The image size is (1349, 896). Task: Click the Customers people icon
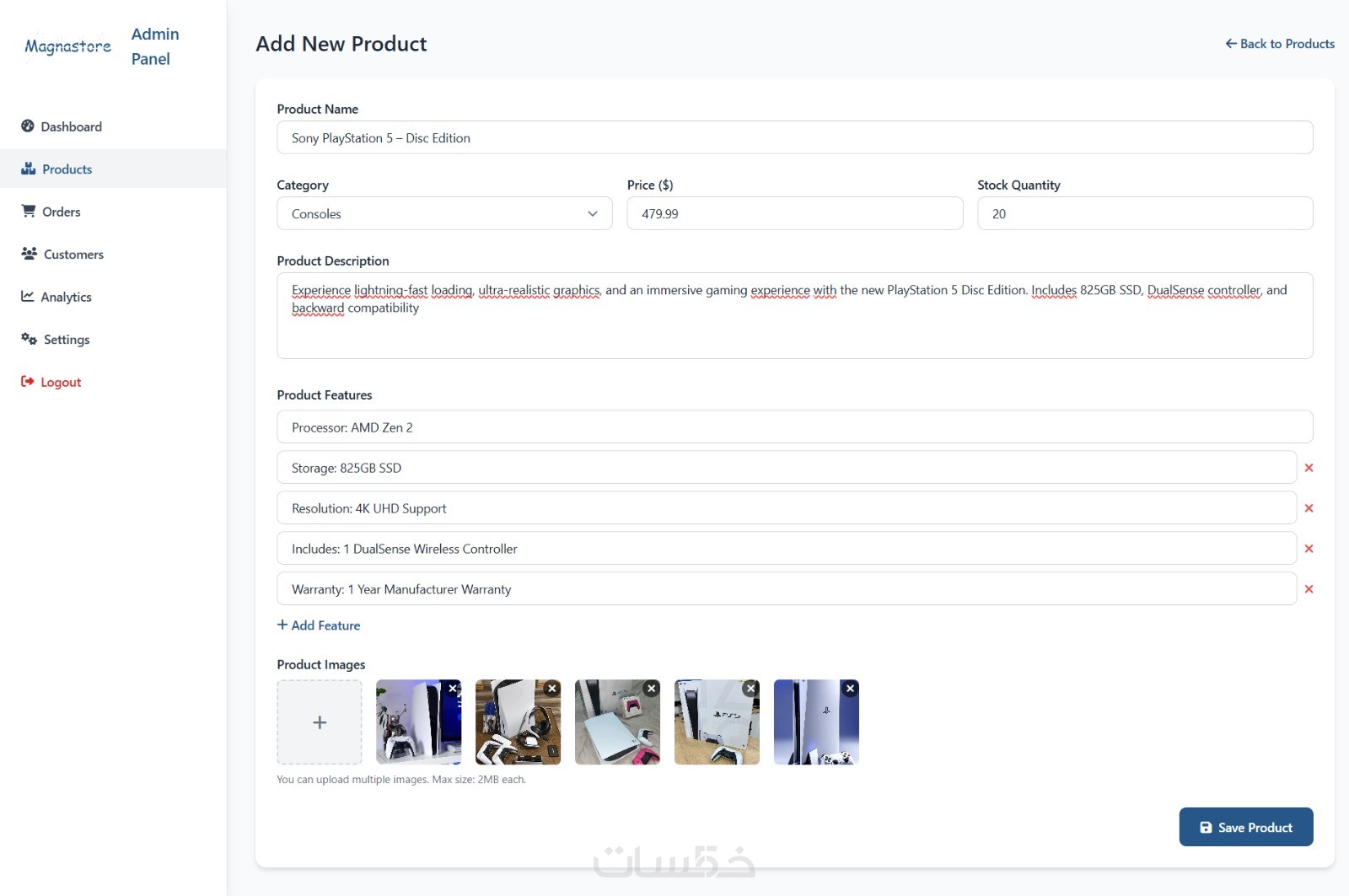(30, 254)
